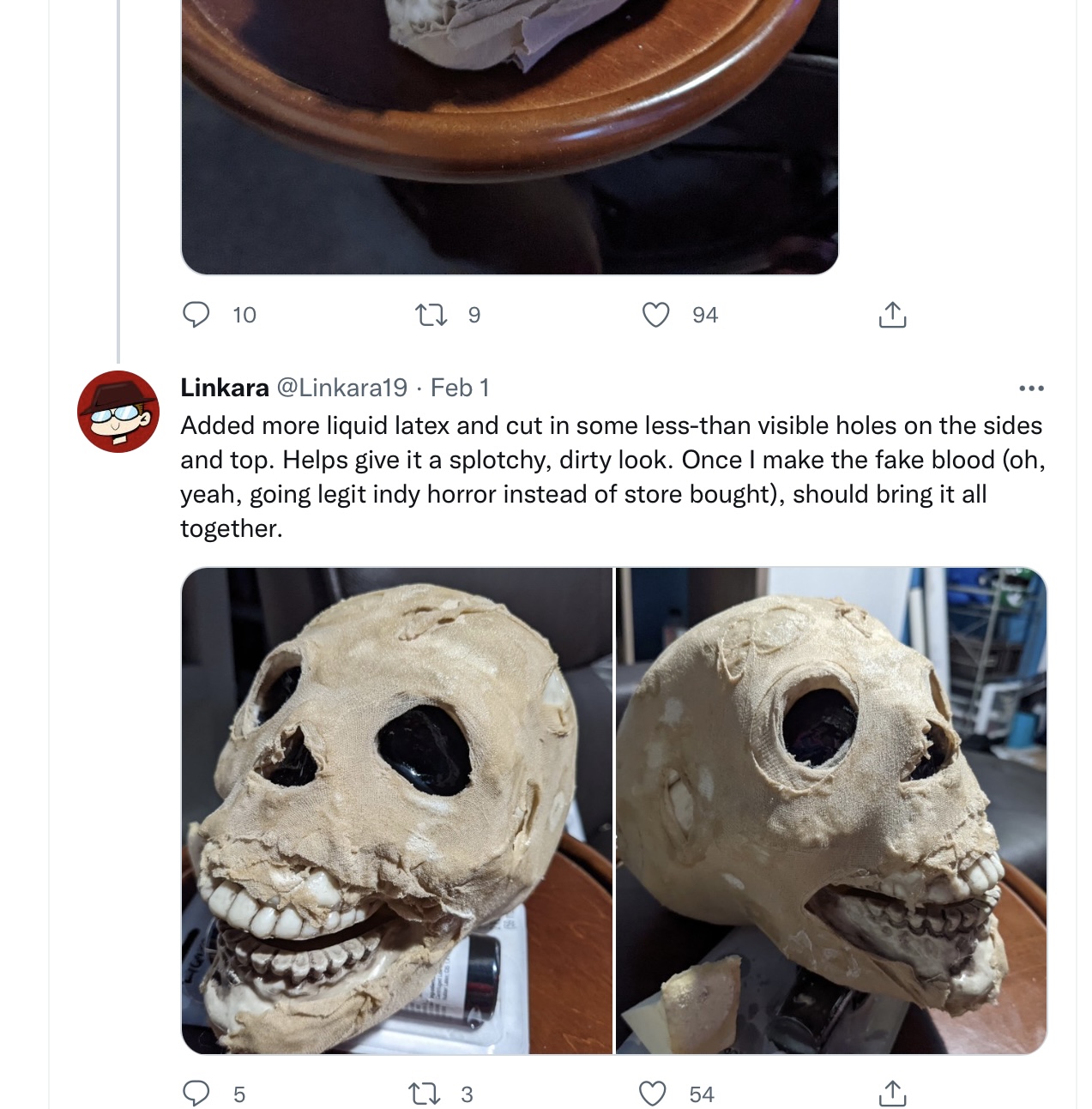This screenshot has width=1092, height=1109.
Task: Open the @Linkara19 handle
Action: (x=341, y=388)
